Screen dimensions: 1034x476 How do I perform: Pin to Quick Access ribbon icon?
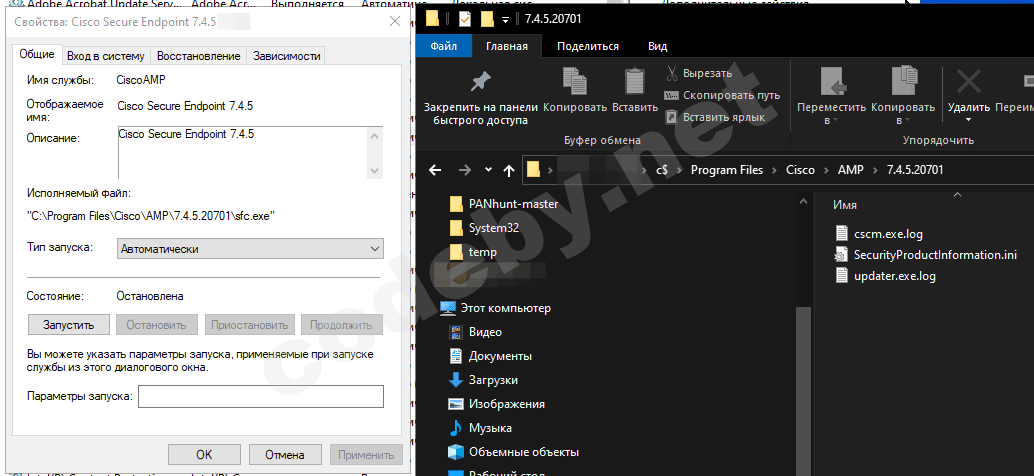(481, 82)
